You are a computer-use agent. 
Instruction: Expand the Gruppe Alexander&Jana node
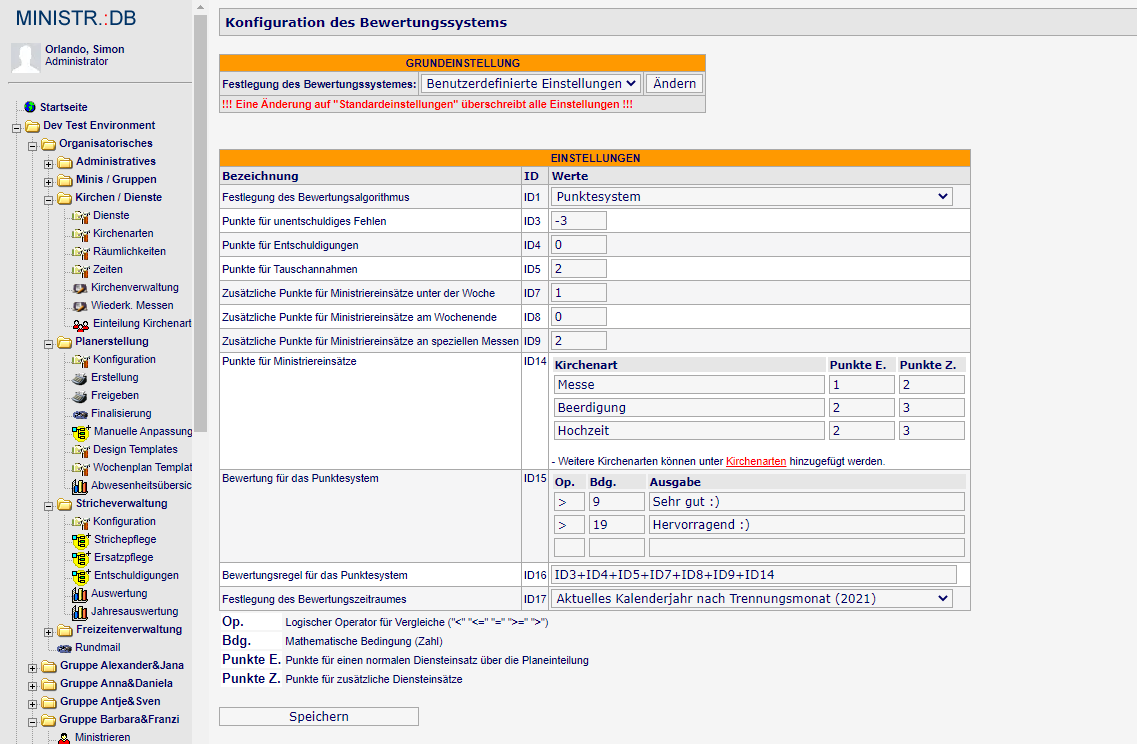pos(33,669)
